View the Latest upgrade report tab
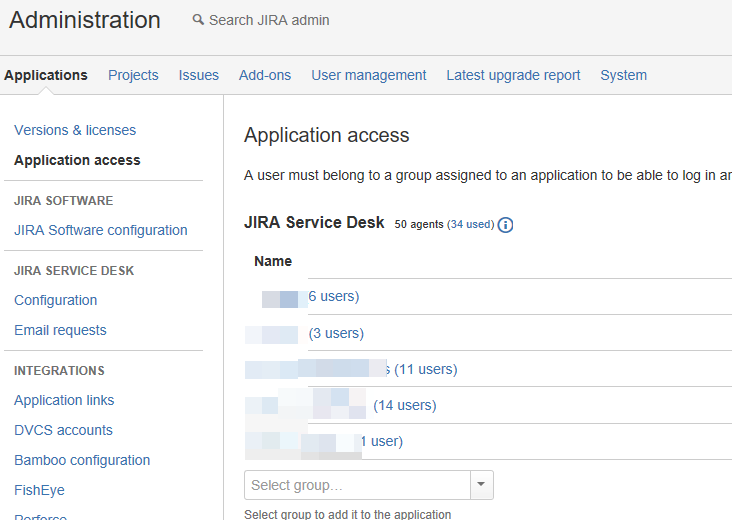 [x=513, y=75]
